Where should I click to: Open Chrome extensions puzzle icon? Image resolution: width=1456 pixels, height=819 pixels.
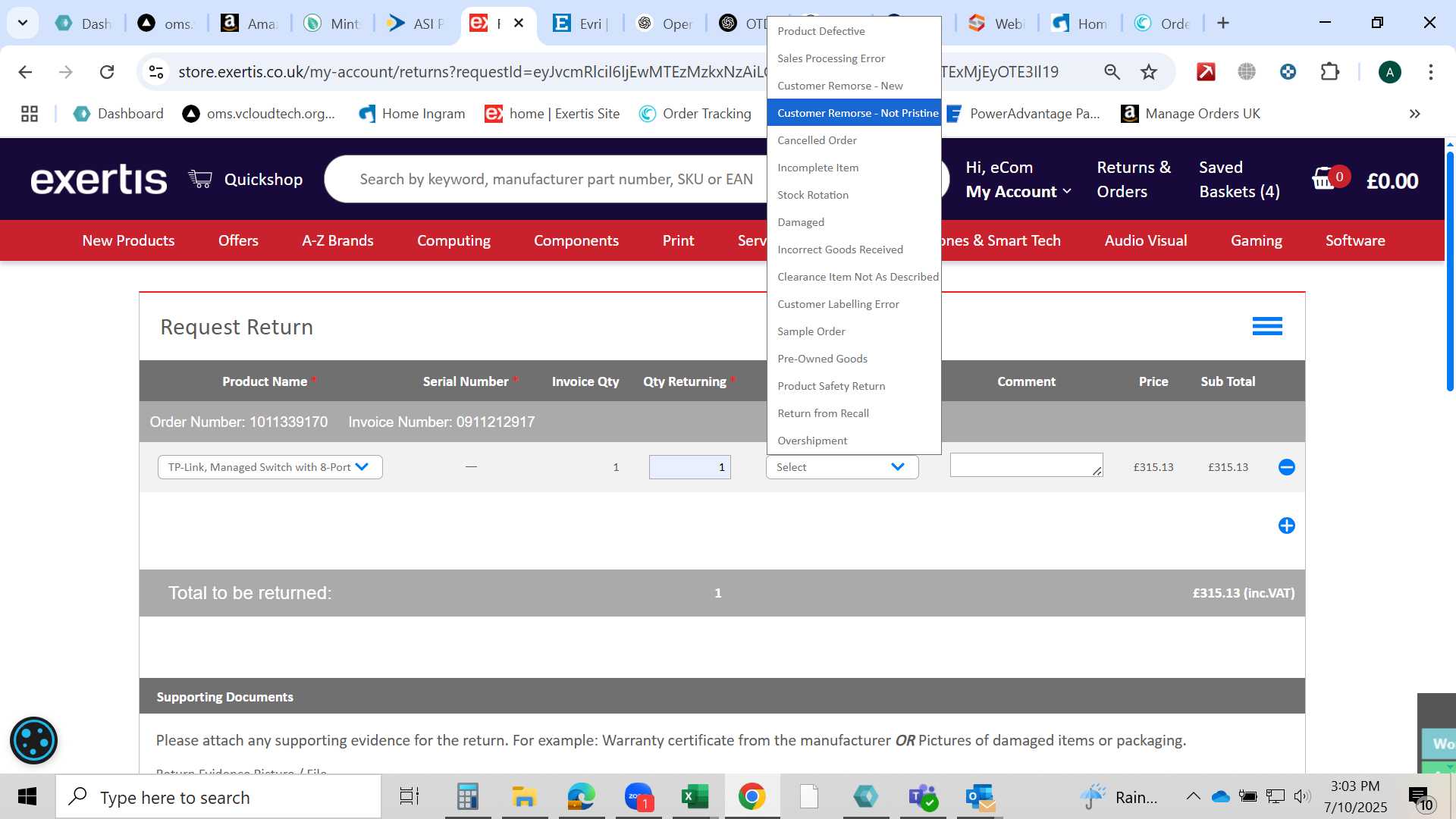1329,72
